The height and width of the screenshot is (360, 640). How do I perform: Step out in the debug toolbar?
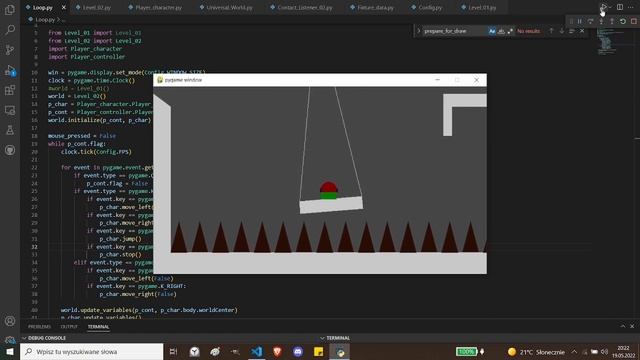pyautogui.click(x=611, y=21)
